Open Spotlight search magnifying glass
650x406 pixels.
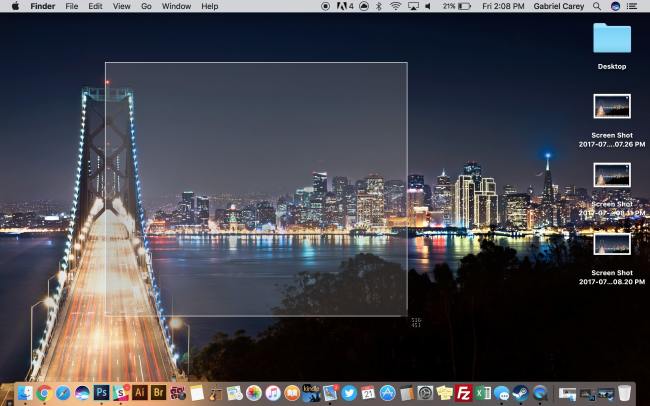coord(598,6)
